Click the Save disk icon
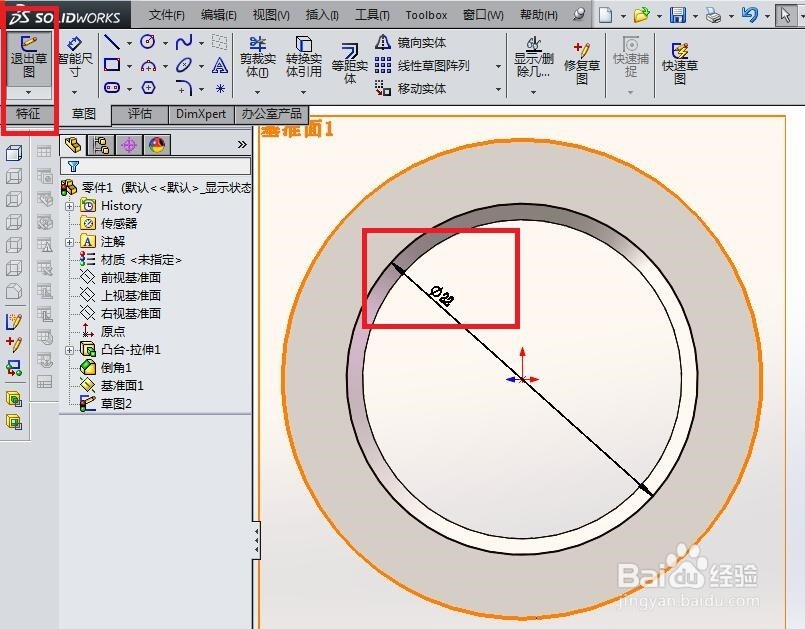 tap(678, 15)
